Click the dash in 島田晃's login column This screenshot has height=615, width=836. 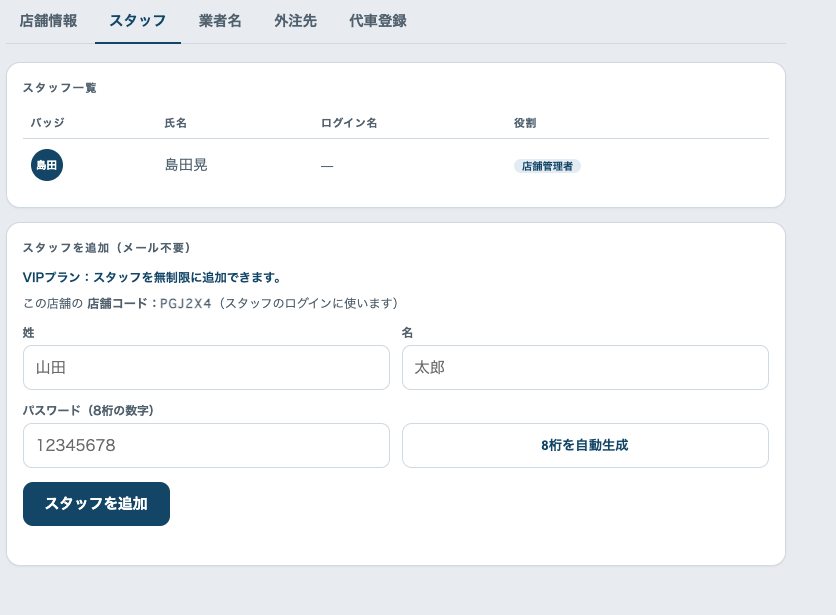point(327,166)
